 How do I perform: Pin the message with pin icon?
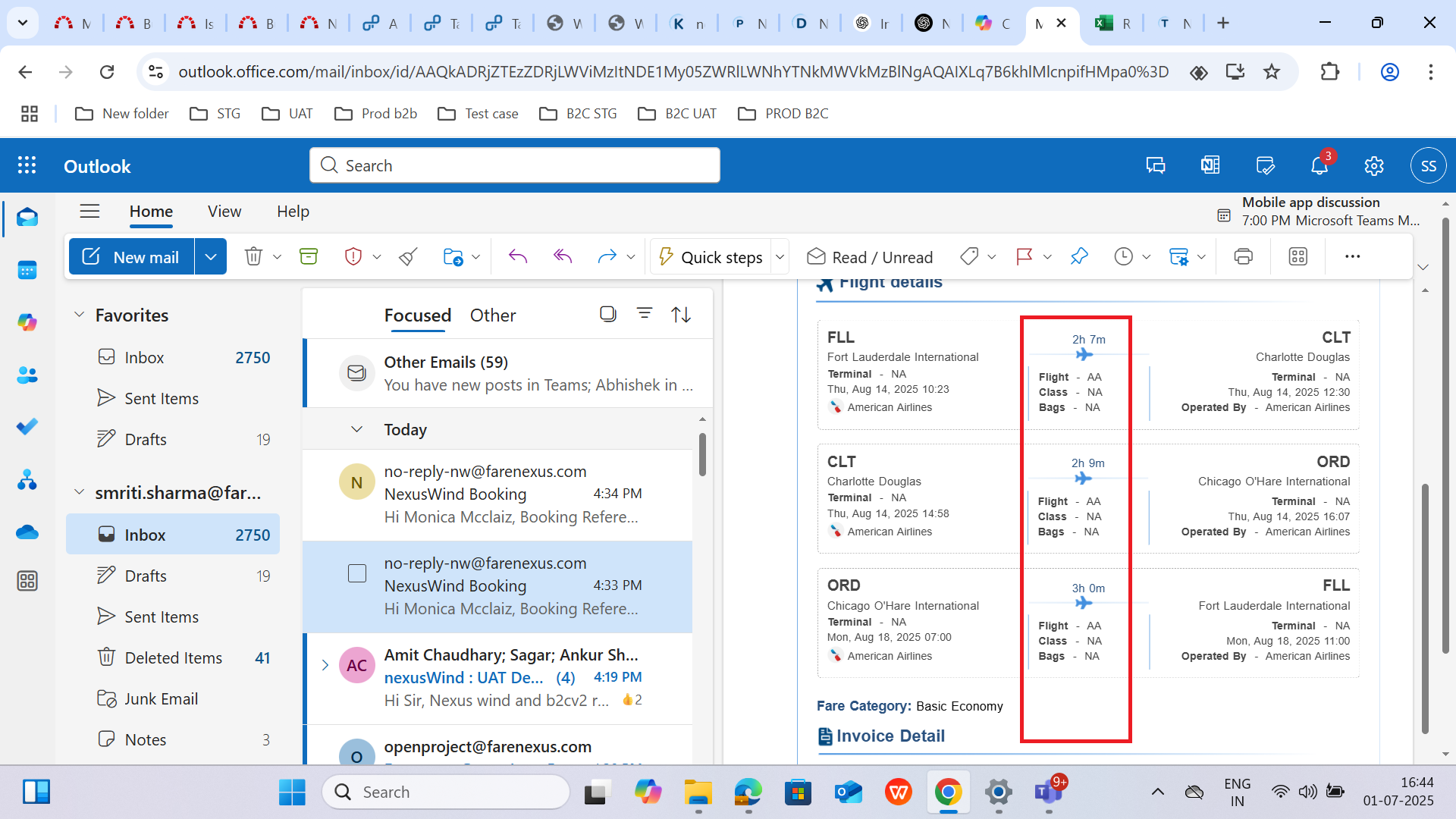(x=1079, y=257)
